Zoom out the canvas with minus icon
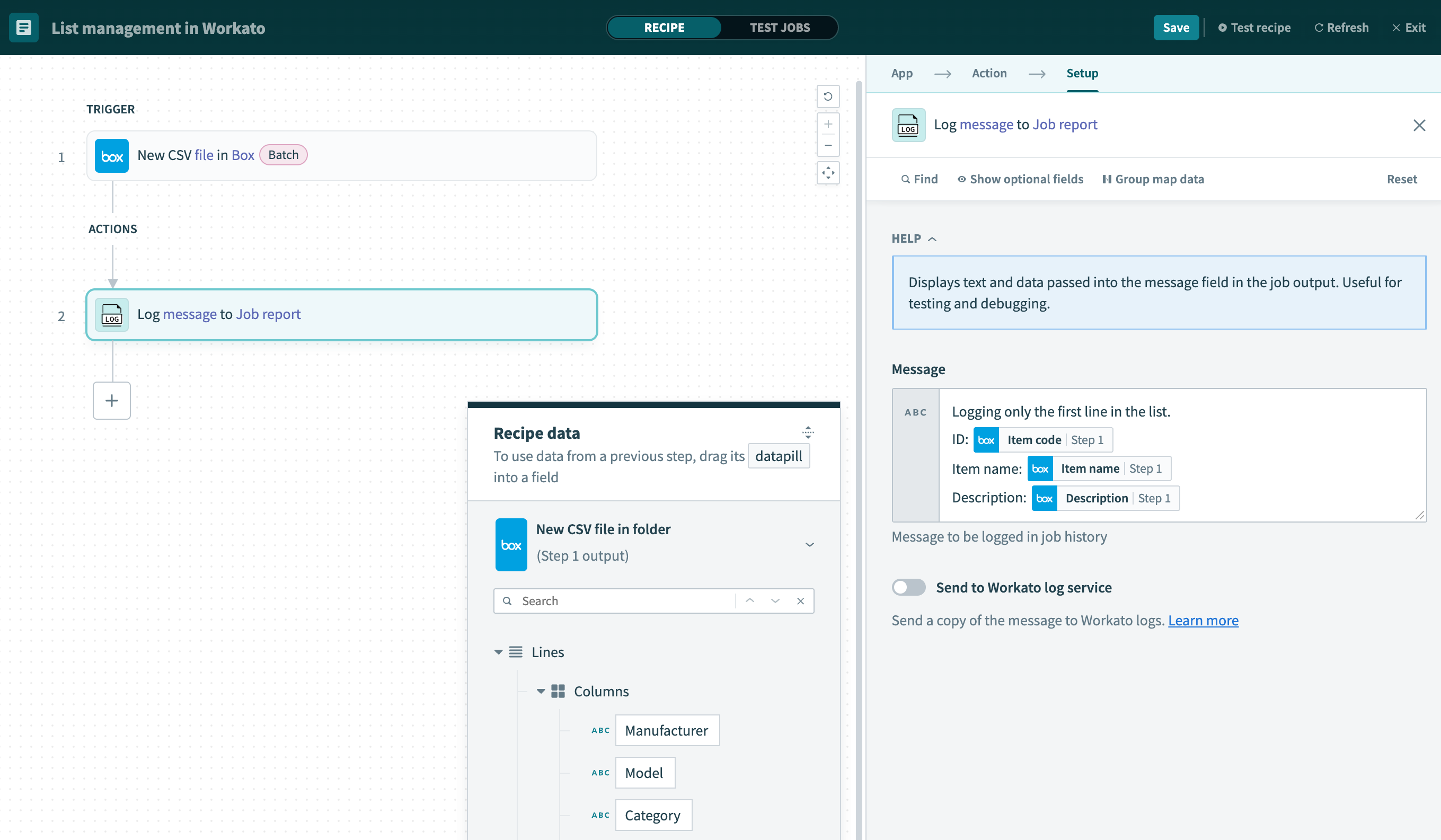The image size is (1441, 840). [827, 145]
